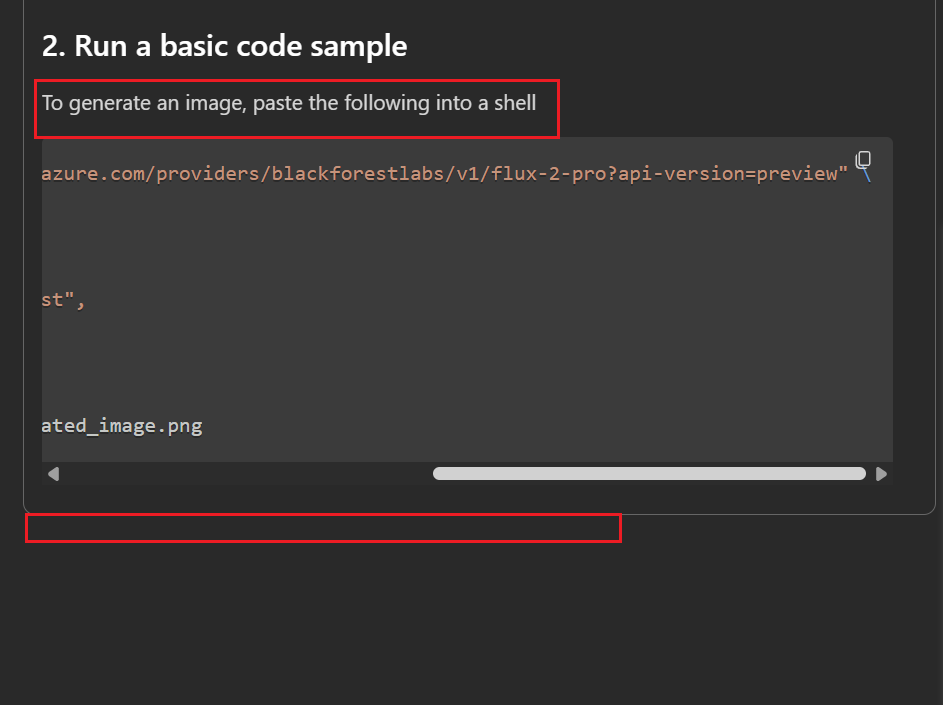Copy the code sample with copy icon
This screenshot has width=943, height=705.
pyautogui.click(x=864, y=160)
